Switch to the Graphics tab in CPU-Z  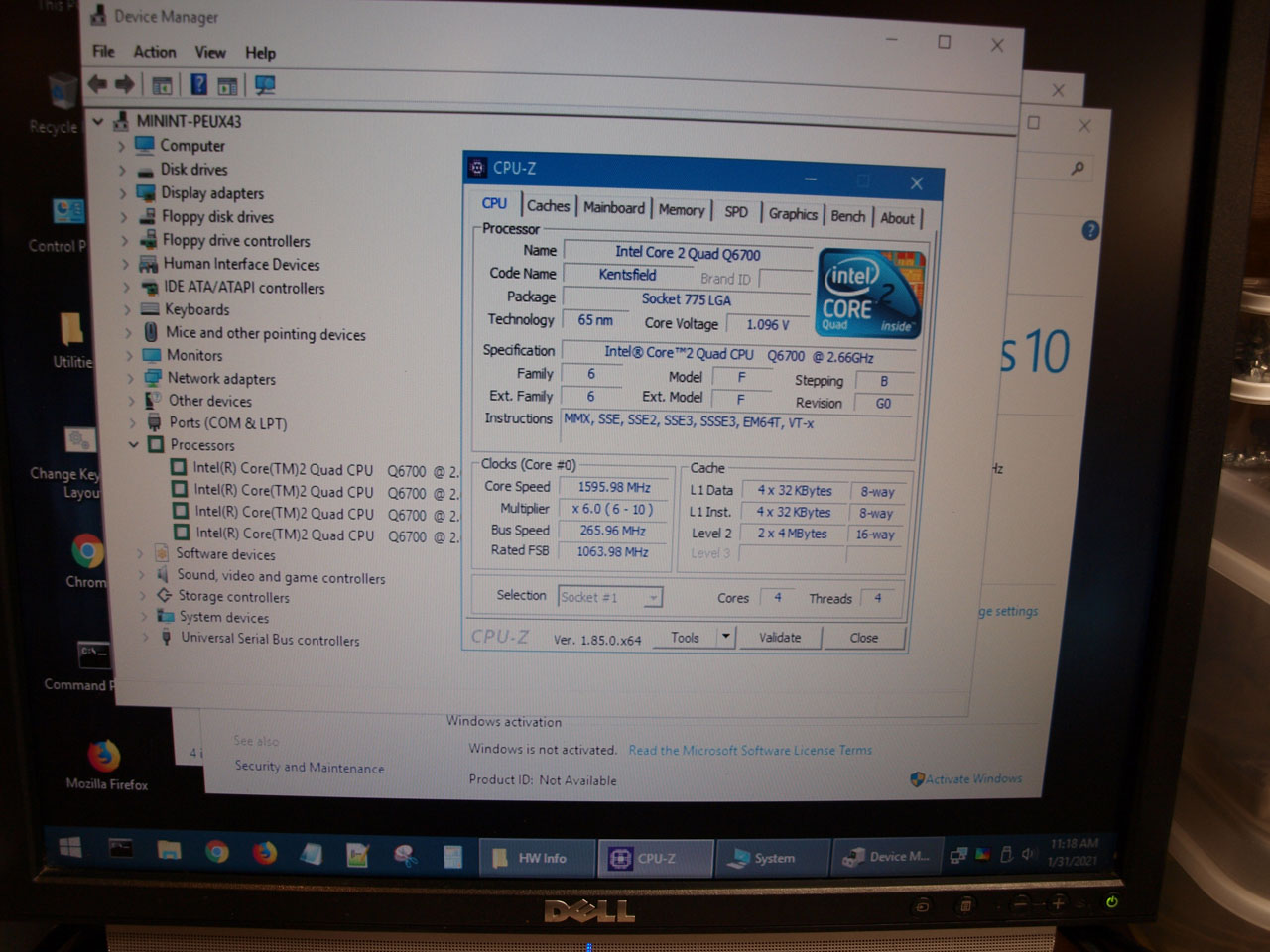(x=793, y=214)
